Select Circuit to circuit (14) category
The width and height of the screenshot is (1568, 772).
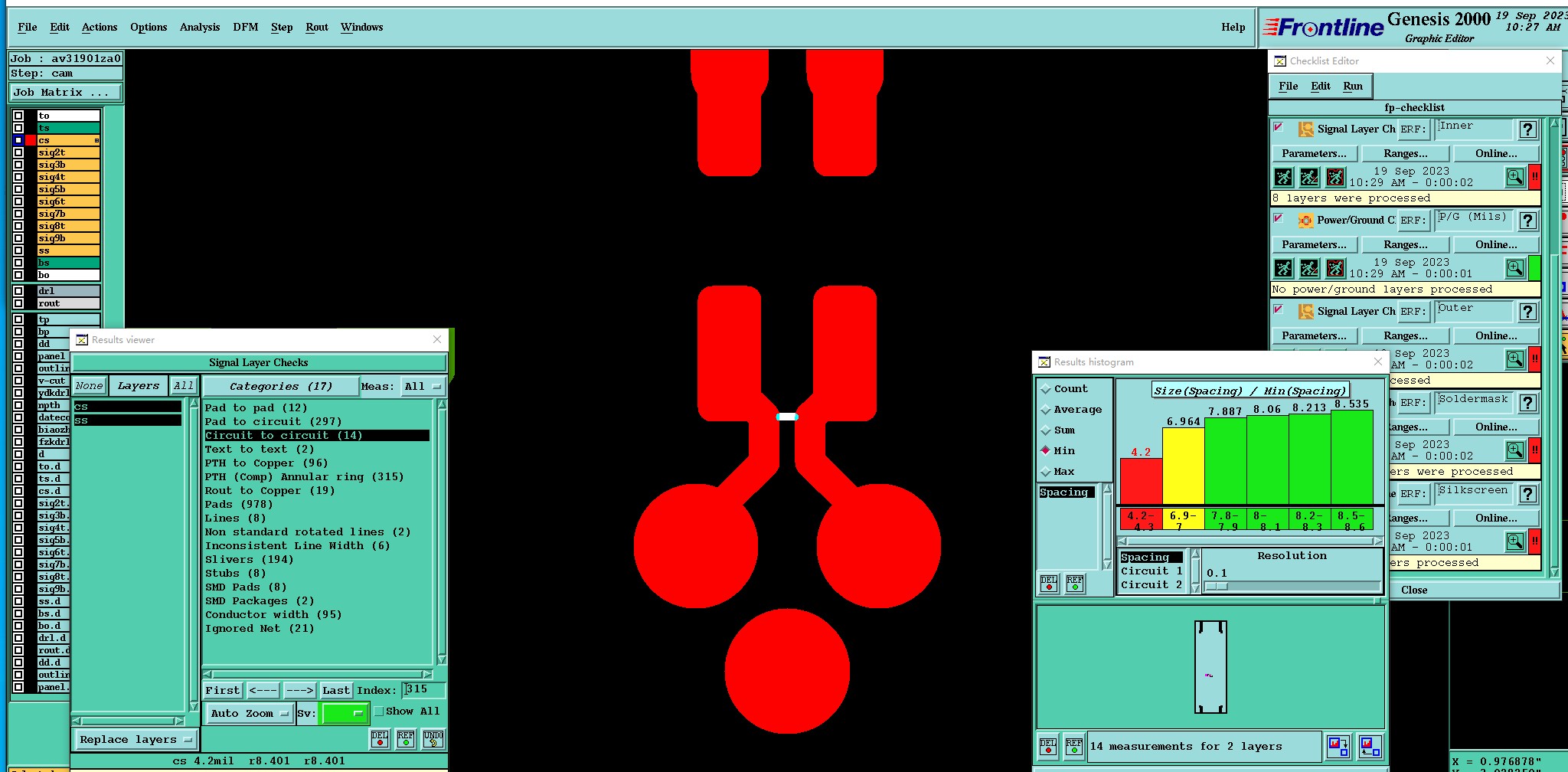(316, 436)
